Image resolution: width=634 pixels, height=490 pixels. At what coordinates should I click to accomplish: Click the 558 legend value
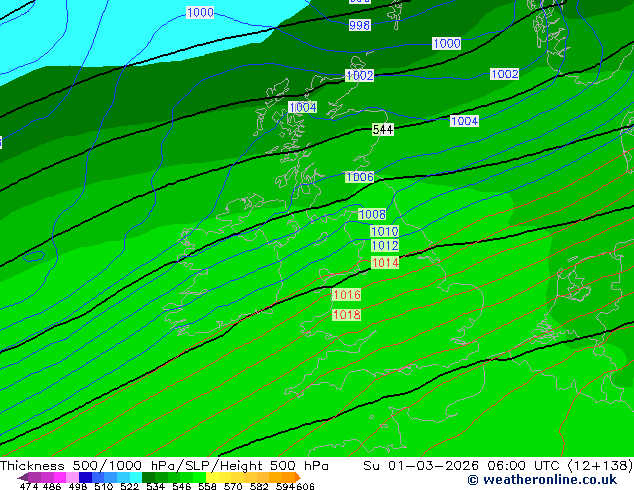207,486
